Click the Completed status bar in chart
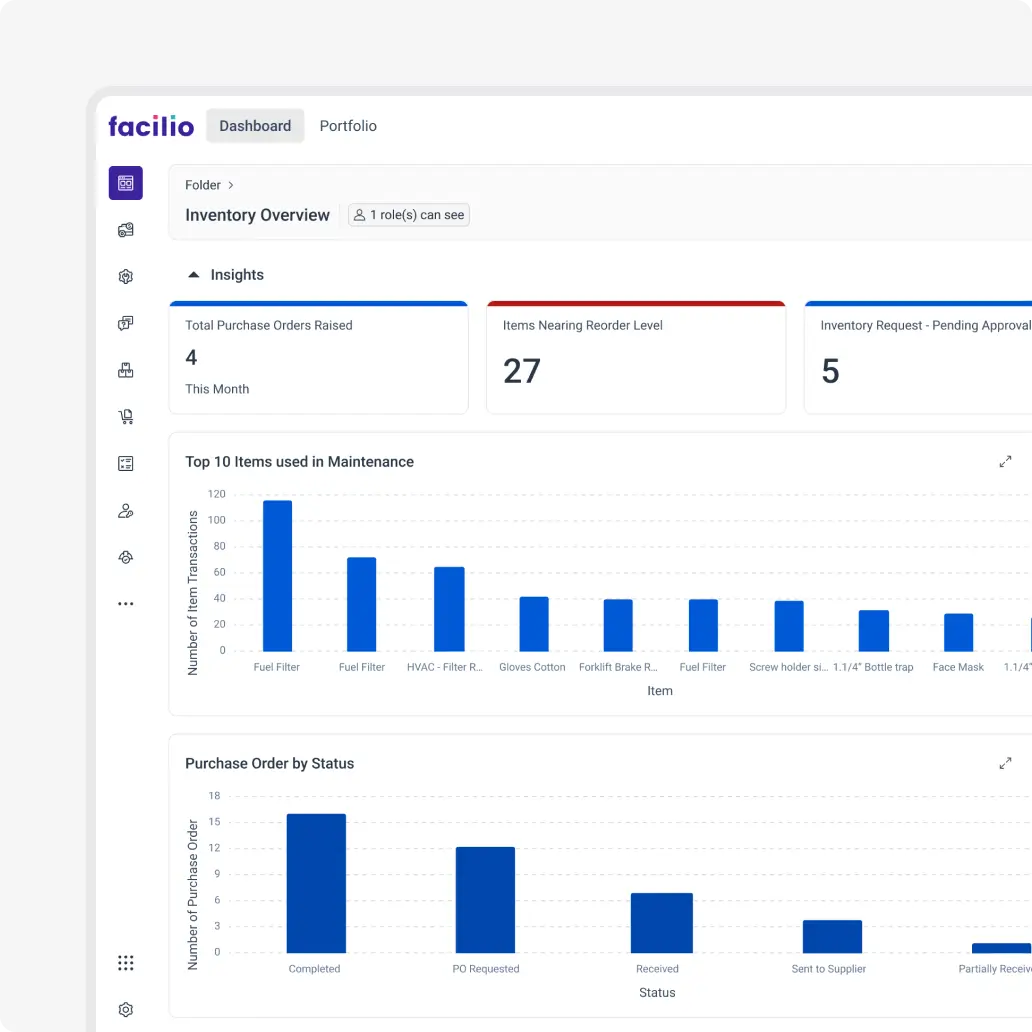The image size is (1032, 1032). pyautogui.click(x=316, y=883)
